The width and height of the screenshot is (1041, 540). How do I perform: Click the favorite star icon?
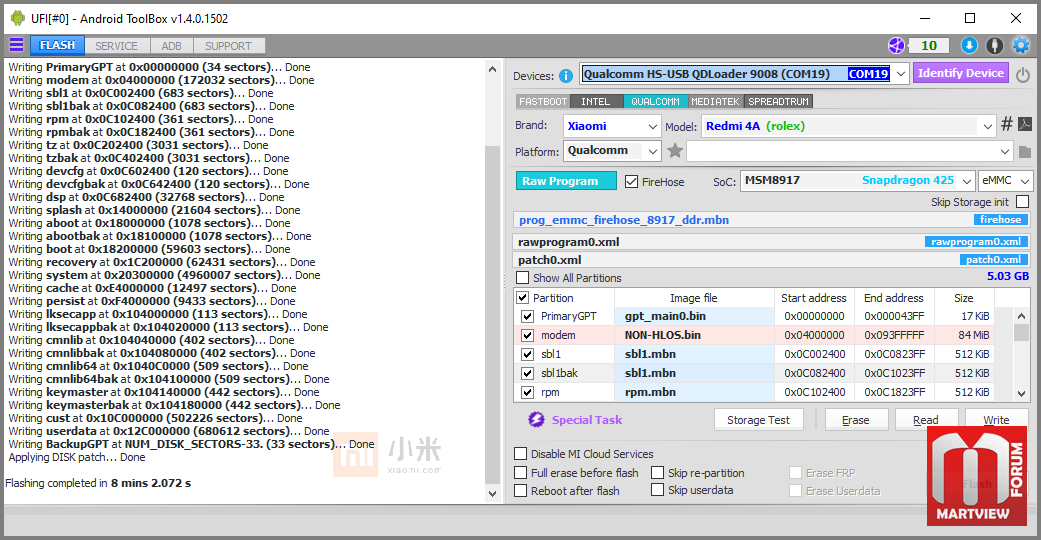pyautogui.click(x=675, y=151)
